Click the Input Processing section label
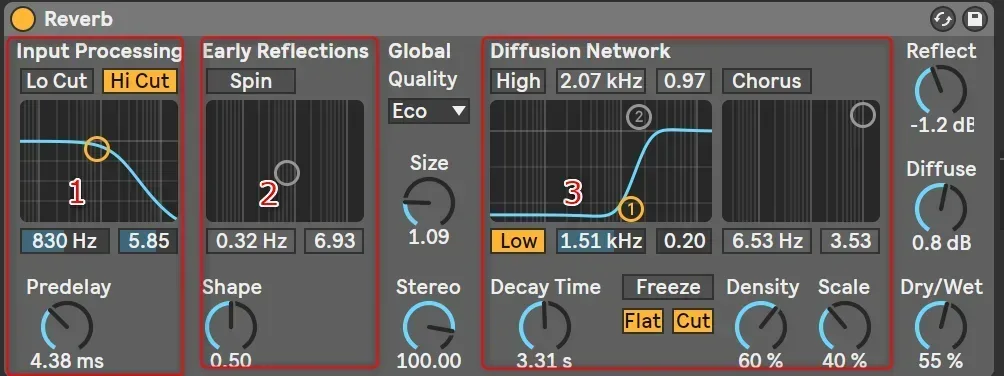This screenshot has width=1004, height=376. (99, 51)
